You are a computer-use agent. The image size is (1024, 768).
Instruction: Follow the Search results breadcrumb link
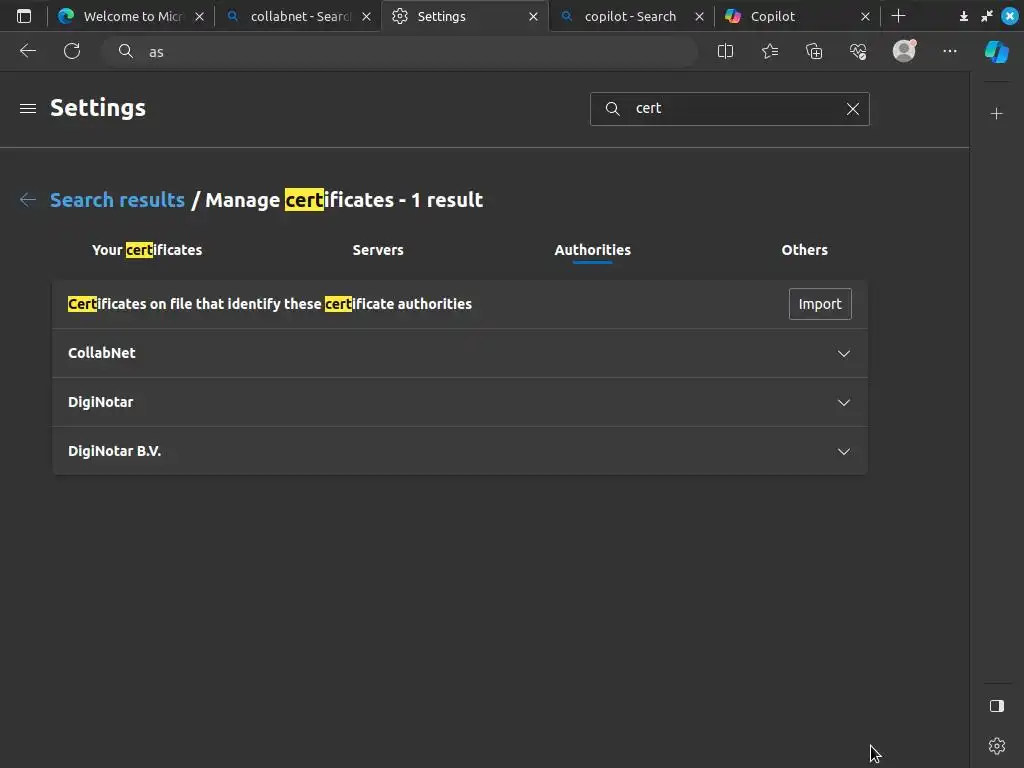tap(118, 200)
